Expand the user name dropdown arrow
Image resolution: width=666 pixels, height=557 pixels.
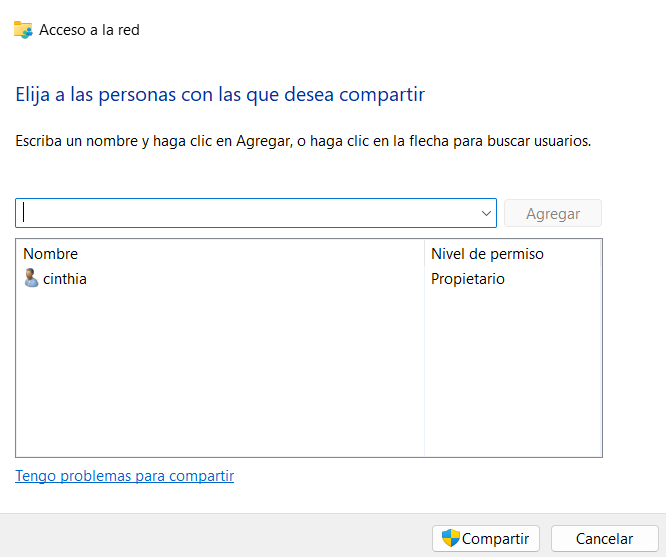(486, 213)
